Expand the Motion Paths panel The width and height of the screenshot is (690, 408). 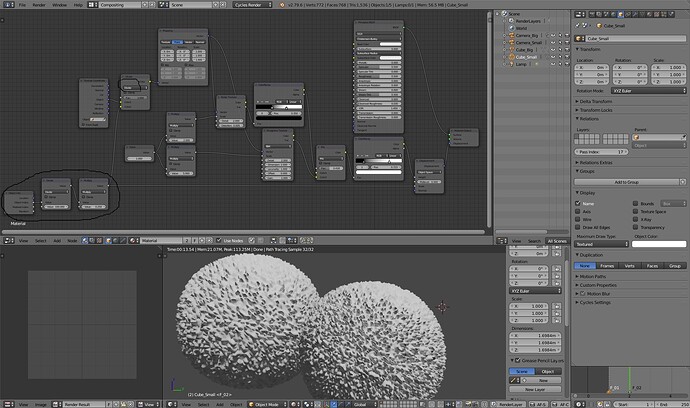[x=592, y=276]
